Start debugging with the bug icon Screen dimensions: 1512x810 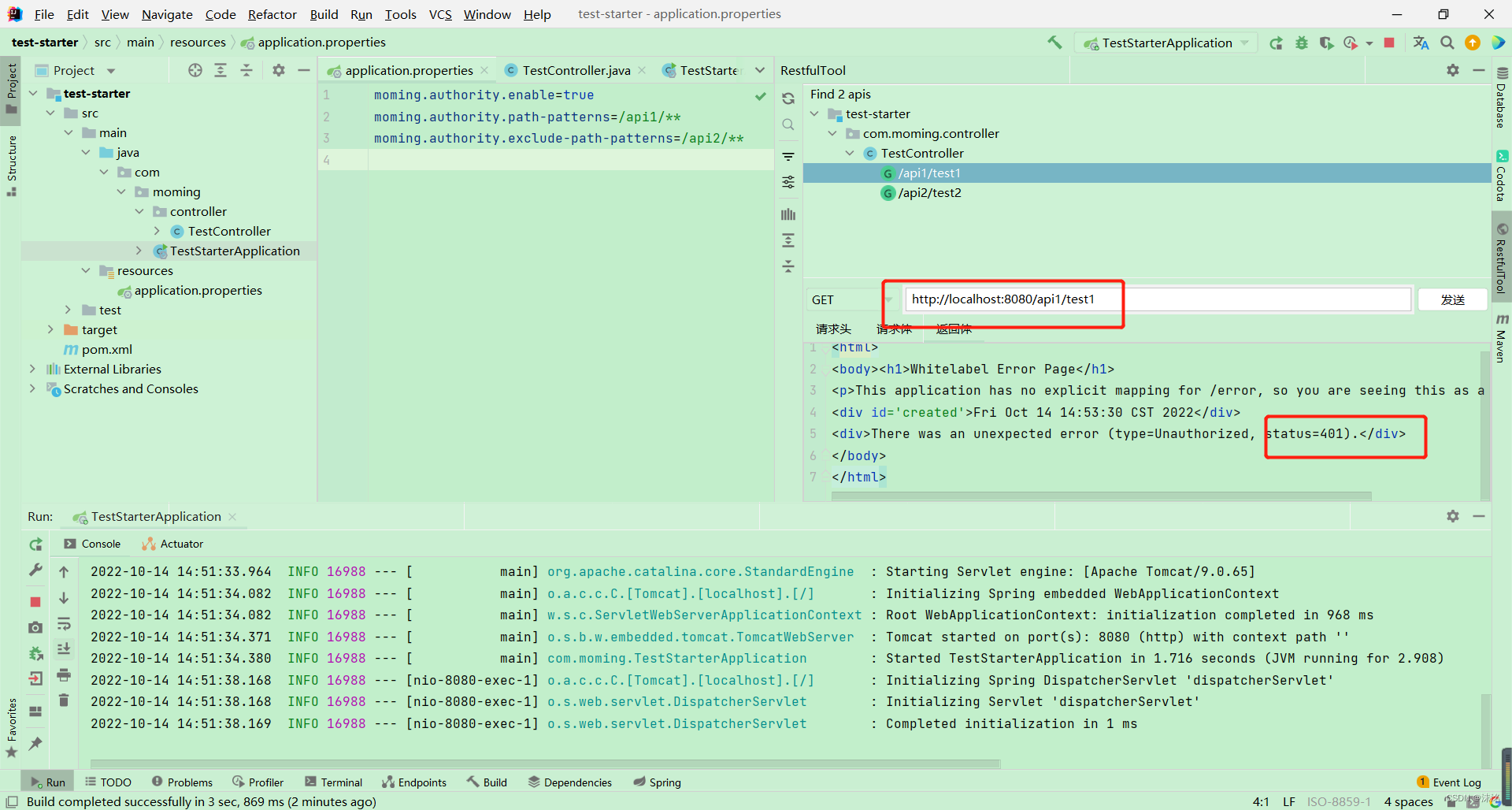(x=1301, y=43)
